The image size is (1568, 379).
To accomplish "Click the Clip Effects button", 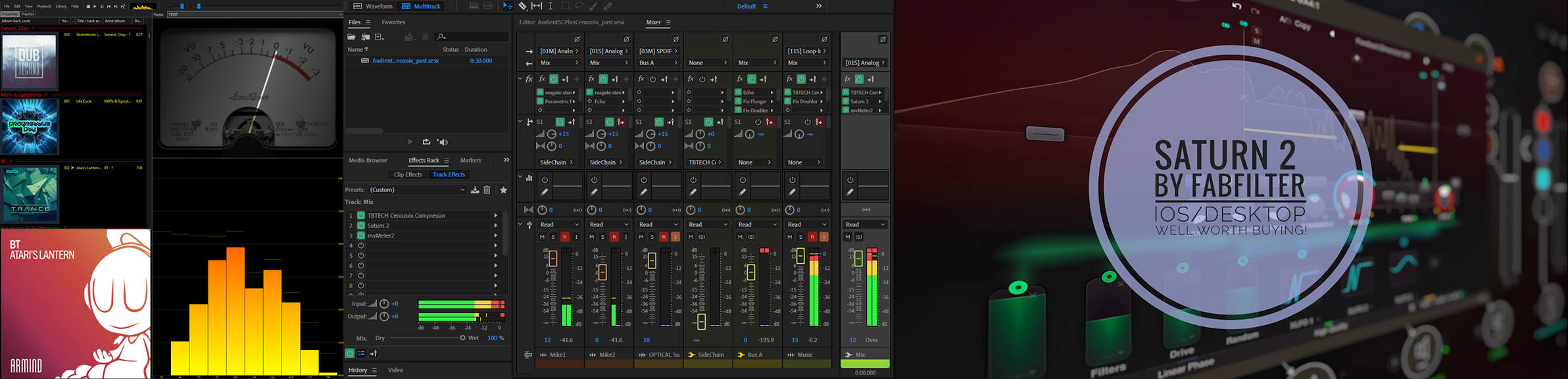I will click(x=408, y=174).
